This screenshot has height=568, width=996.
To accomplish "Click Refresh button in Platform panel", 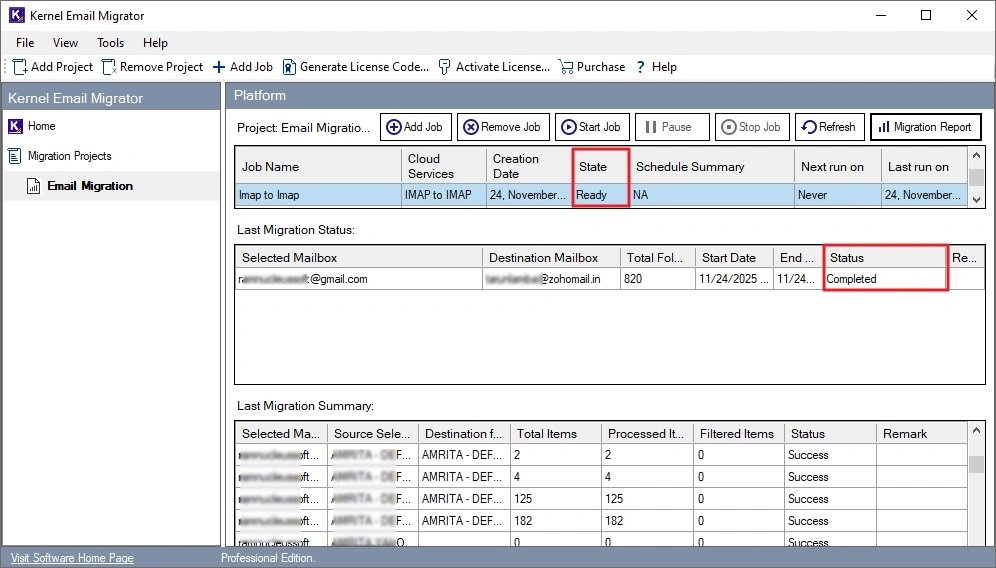I will click(828, 127).
